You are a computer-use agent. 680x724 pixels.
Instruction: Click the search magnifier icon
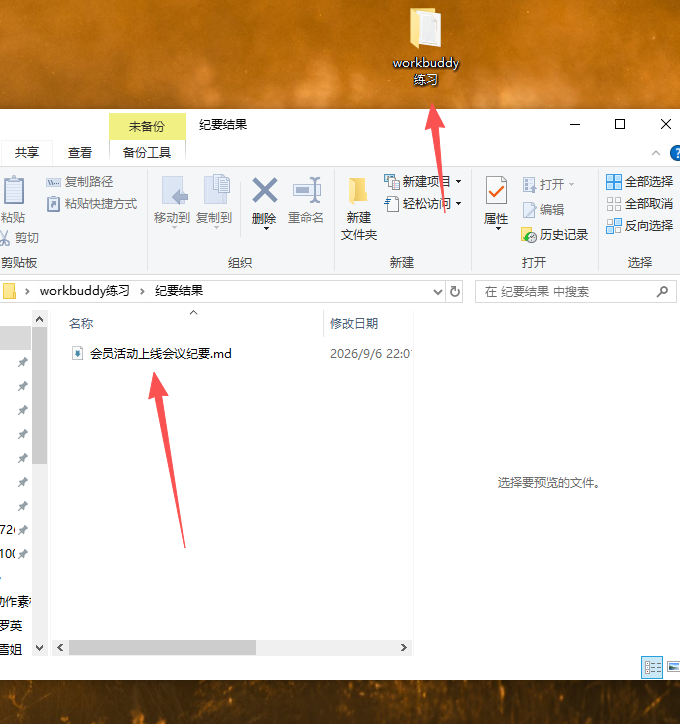(662, 291)
